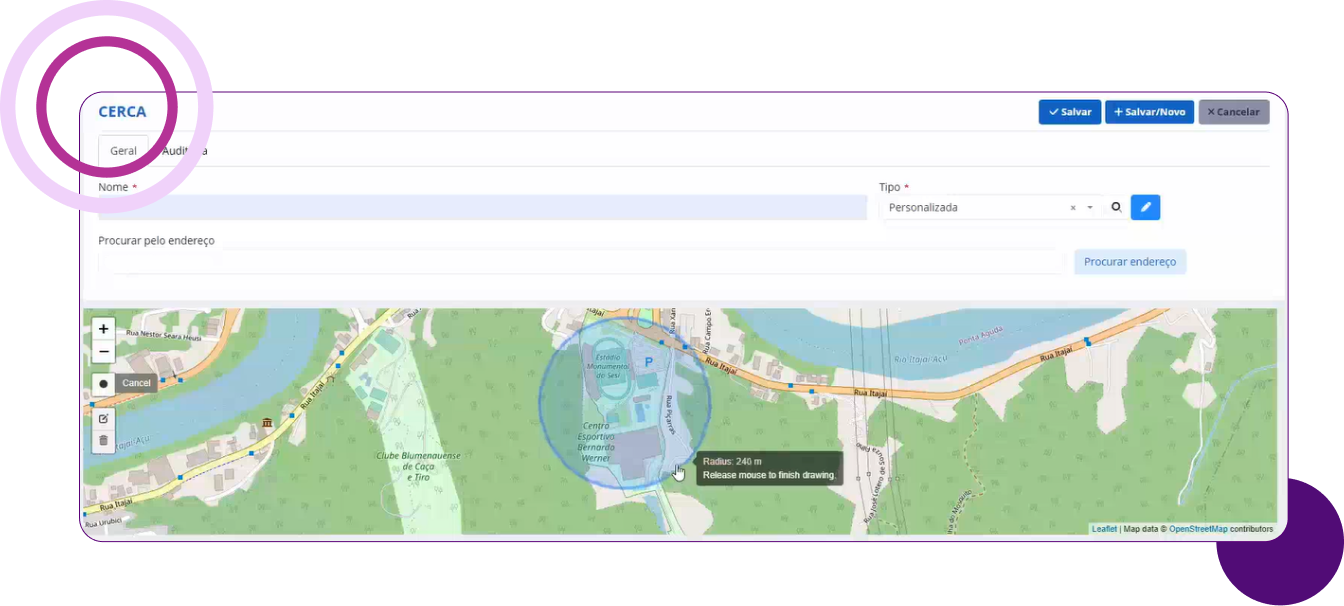Focus the Procurar pelo endereço field
1344x606 pixels.
click(x=580, y=262)
